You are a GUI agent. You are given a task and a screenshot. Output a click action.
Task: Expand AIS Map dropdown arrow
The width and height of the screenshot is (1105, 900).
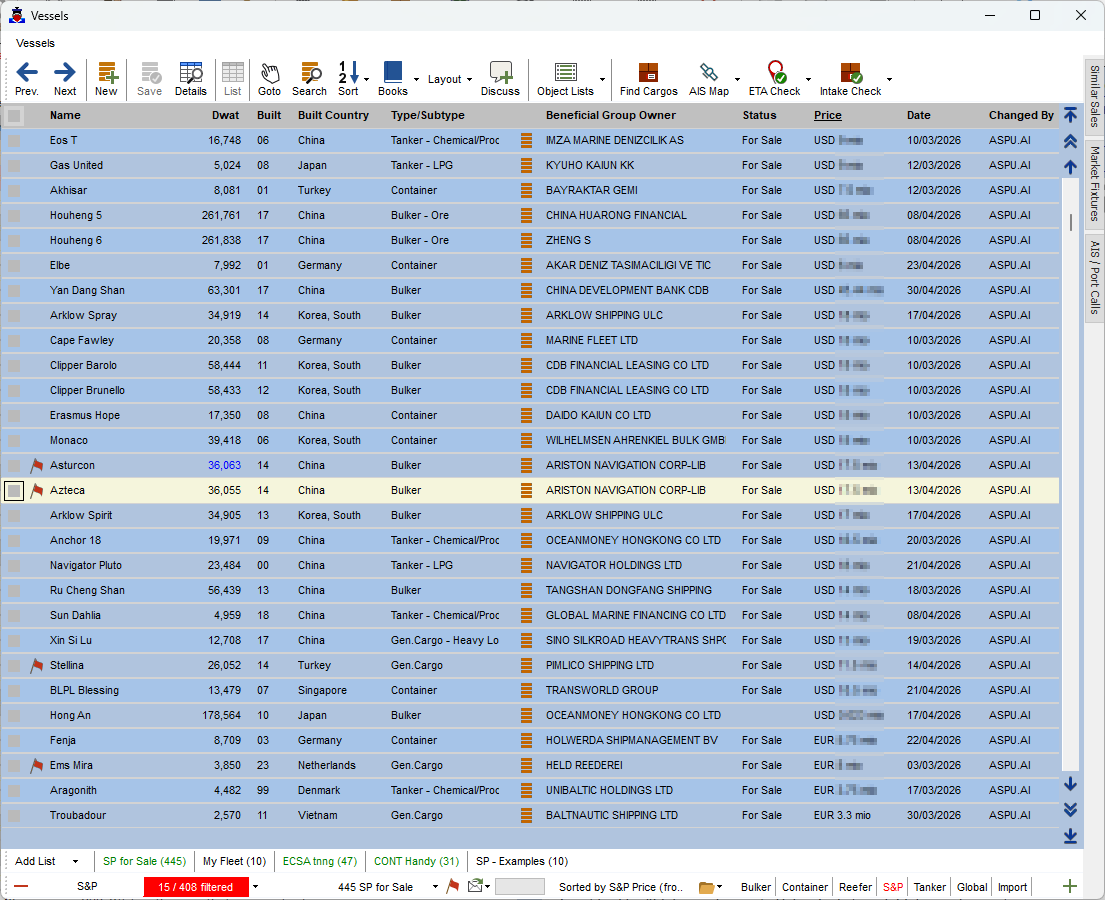[737, 79]
